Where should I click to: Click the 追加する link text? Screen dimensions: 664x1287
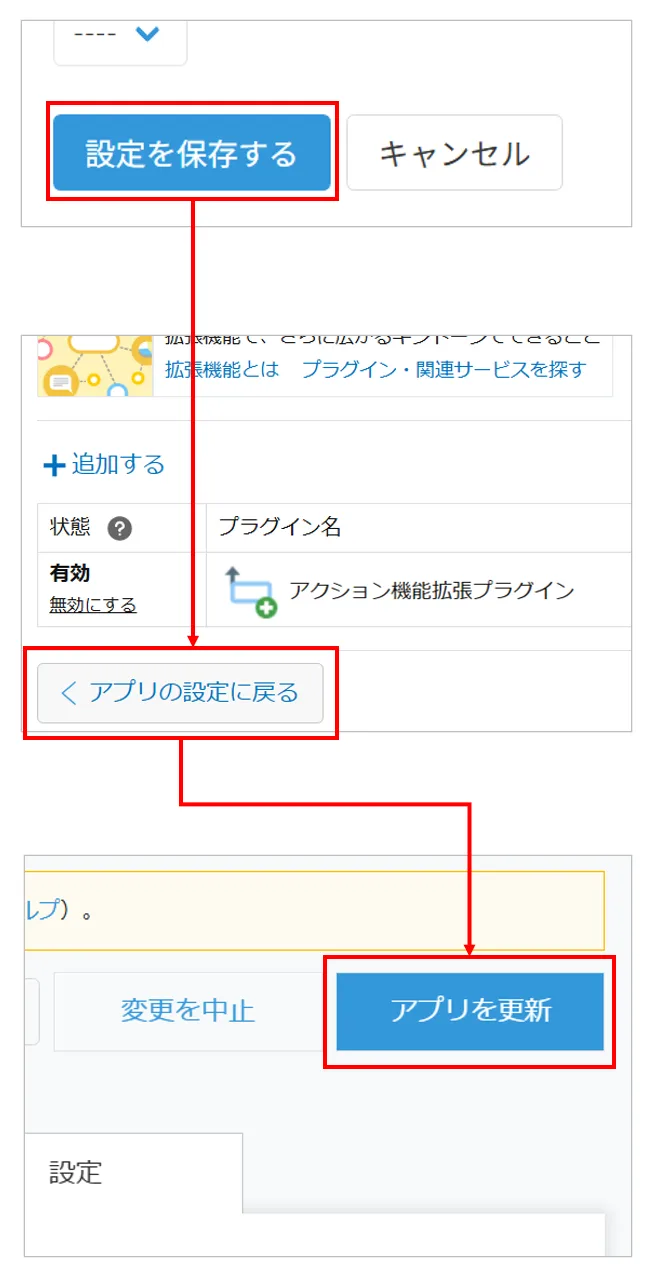pos(117,464)
